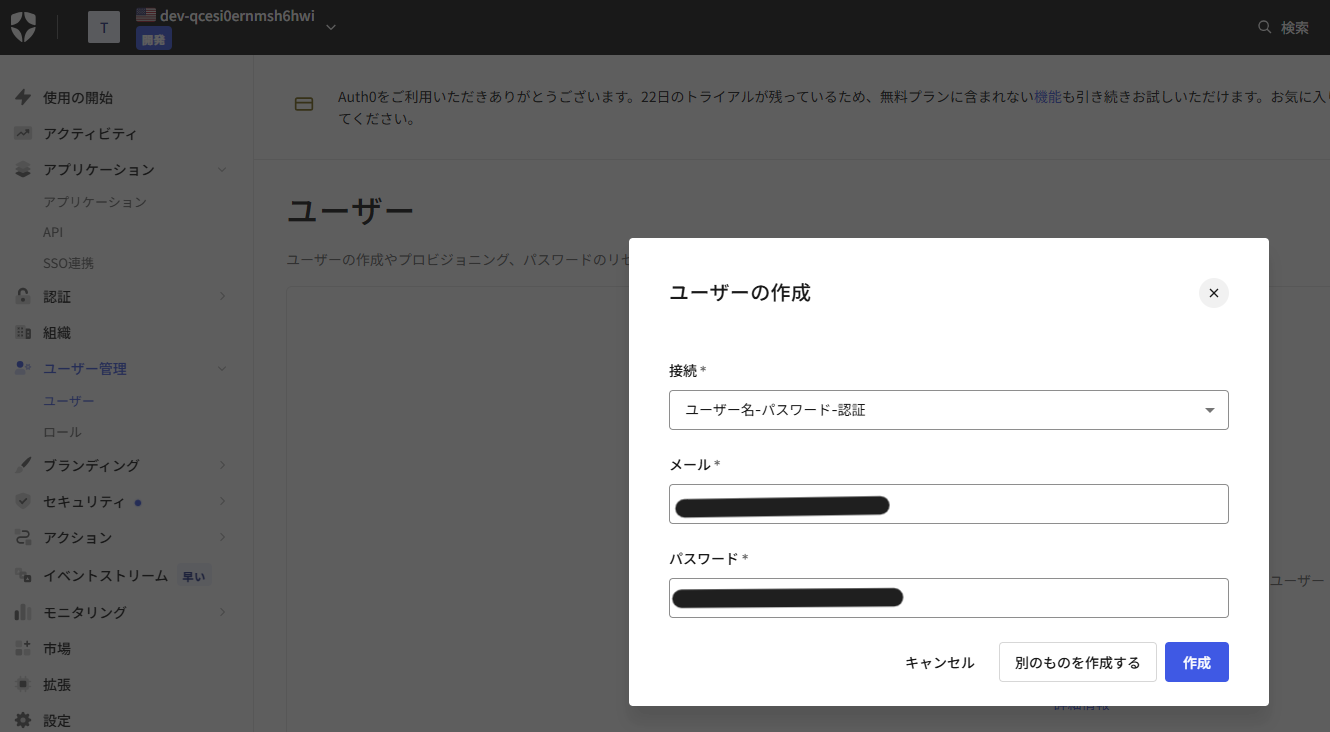Click the キャンセル button
Screen dimensions: 1330x732
[x=940, y=662]
